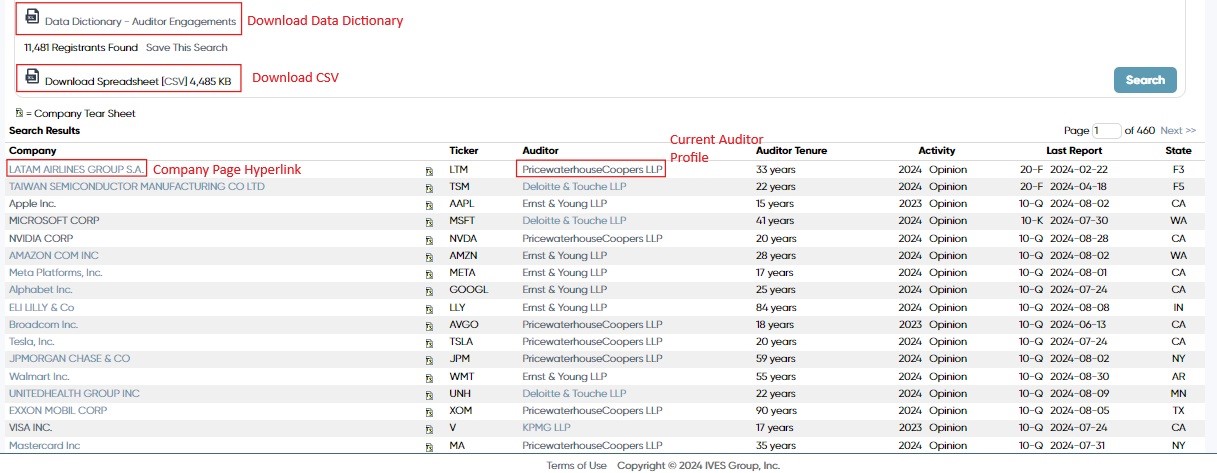Click the 90 years tenure cell
The width and height of the screenshot is (1217, 473).
[776, 410]
